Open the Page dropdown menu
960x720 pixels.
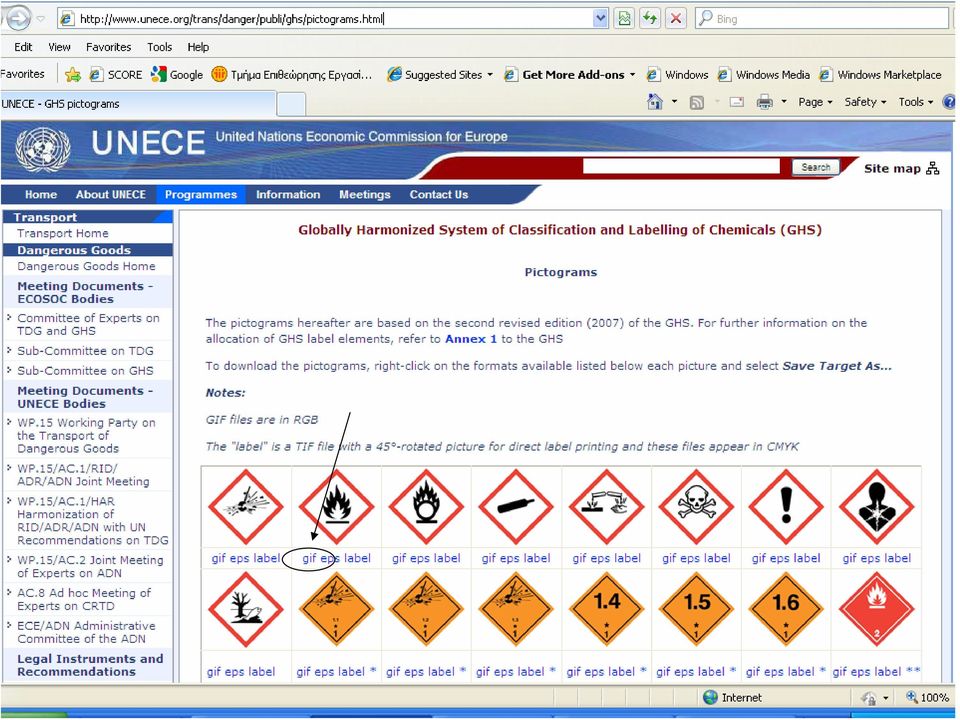pyautogui.click(x=815, y=102)
